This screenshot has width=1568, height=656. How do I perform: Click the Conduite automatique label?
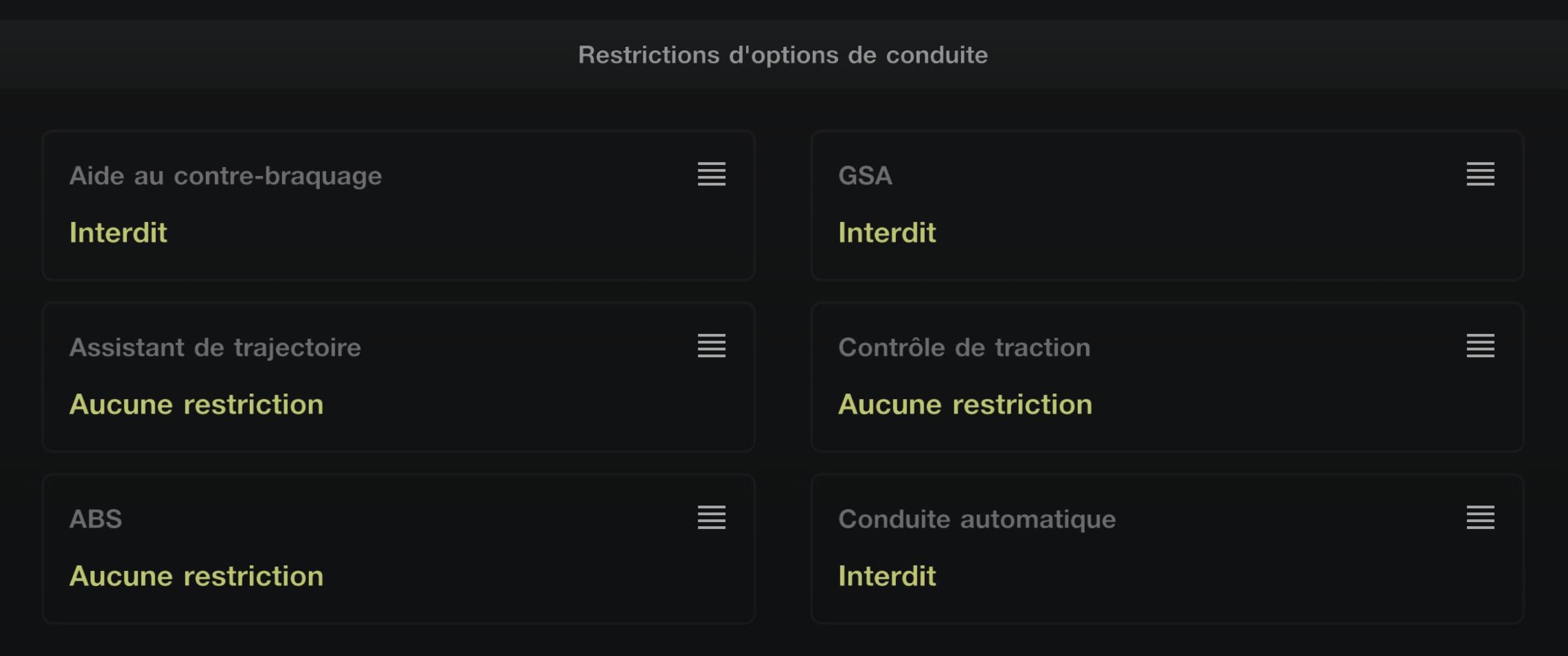tap(977, 519)
